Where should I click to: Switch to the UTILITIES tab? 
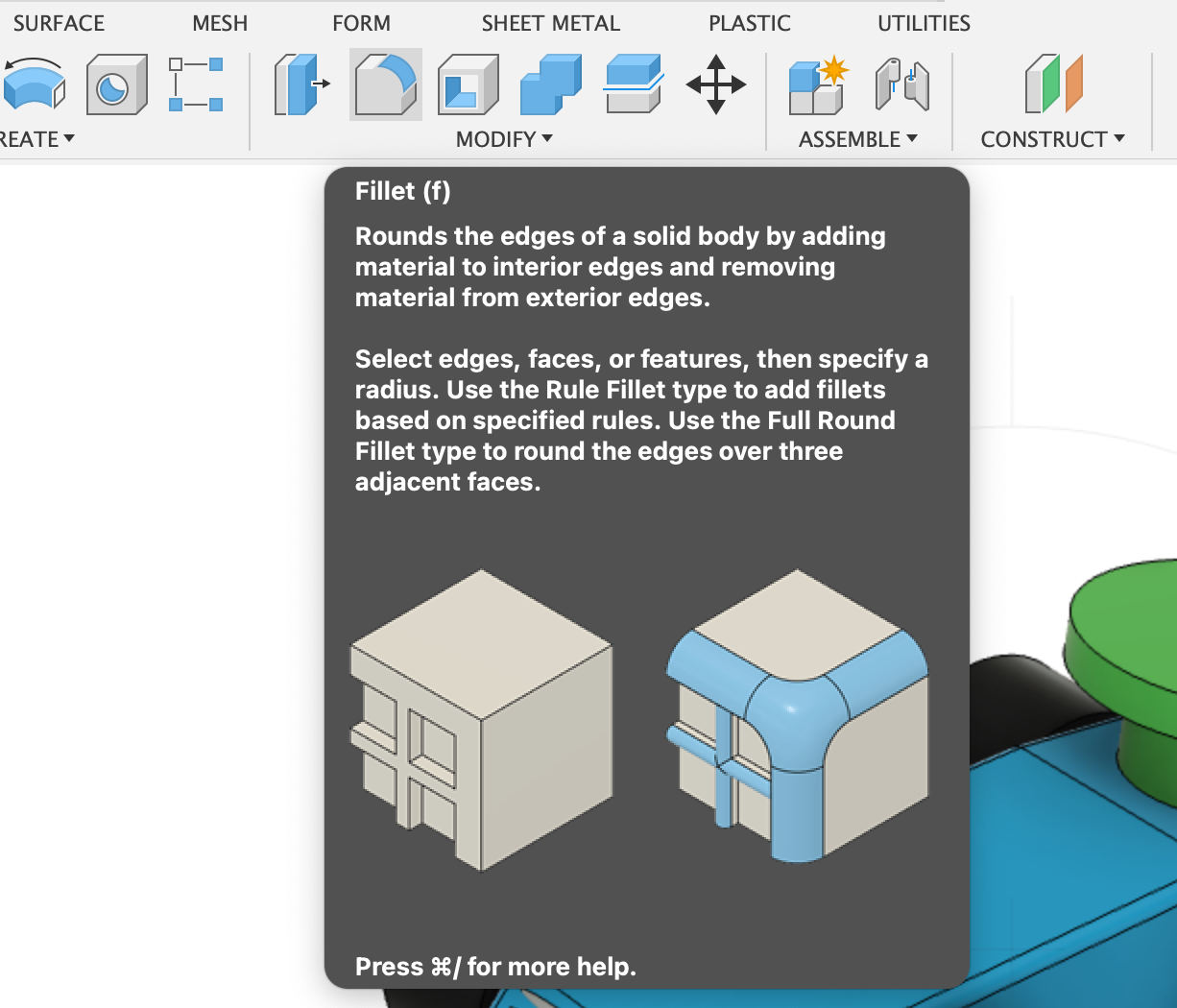[x=923, y=23]
